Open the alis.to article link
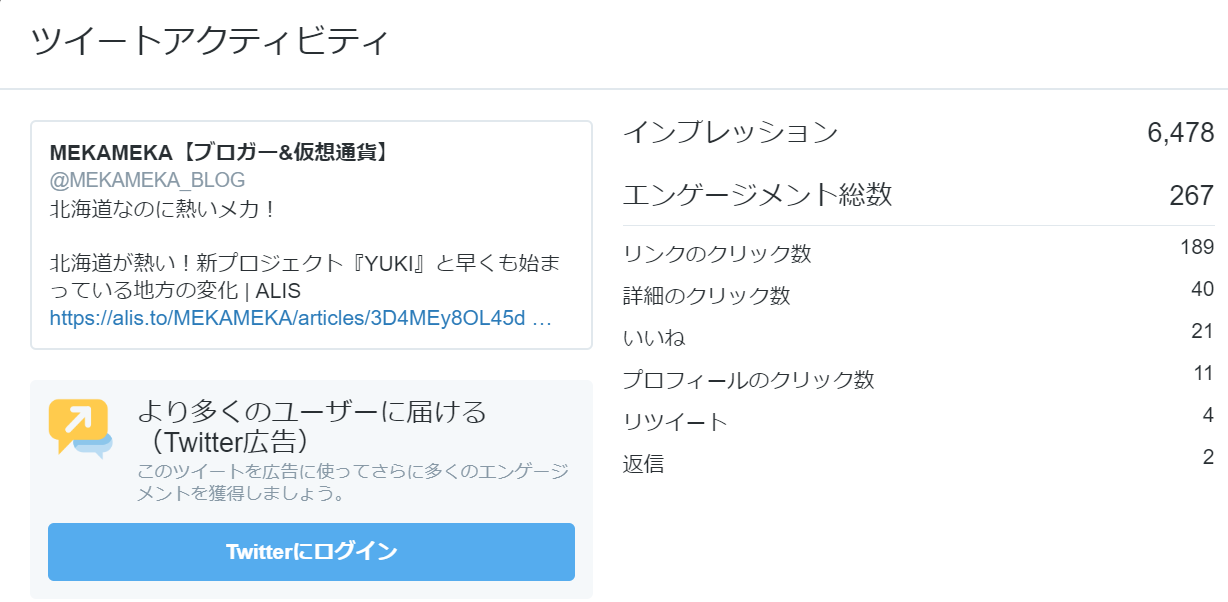The width and height of the screenshot is (1228, 602). [x=300, y=319]
